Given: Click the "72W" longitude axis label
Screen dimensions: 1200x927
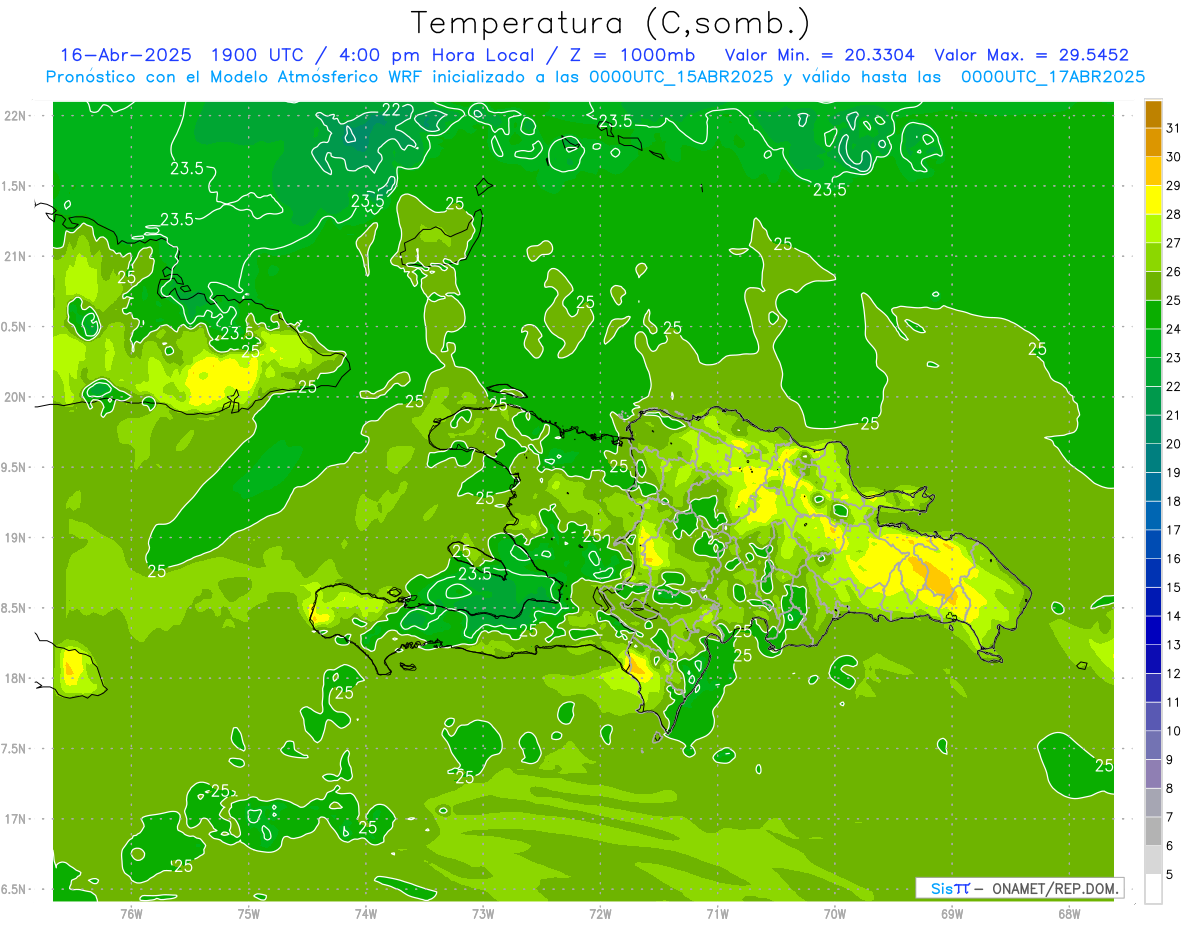Looking at the screenshot, I should pyautogui.click(x=600, y=913).
